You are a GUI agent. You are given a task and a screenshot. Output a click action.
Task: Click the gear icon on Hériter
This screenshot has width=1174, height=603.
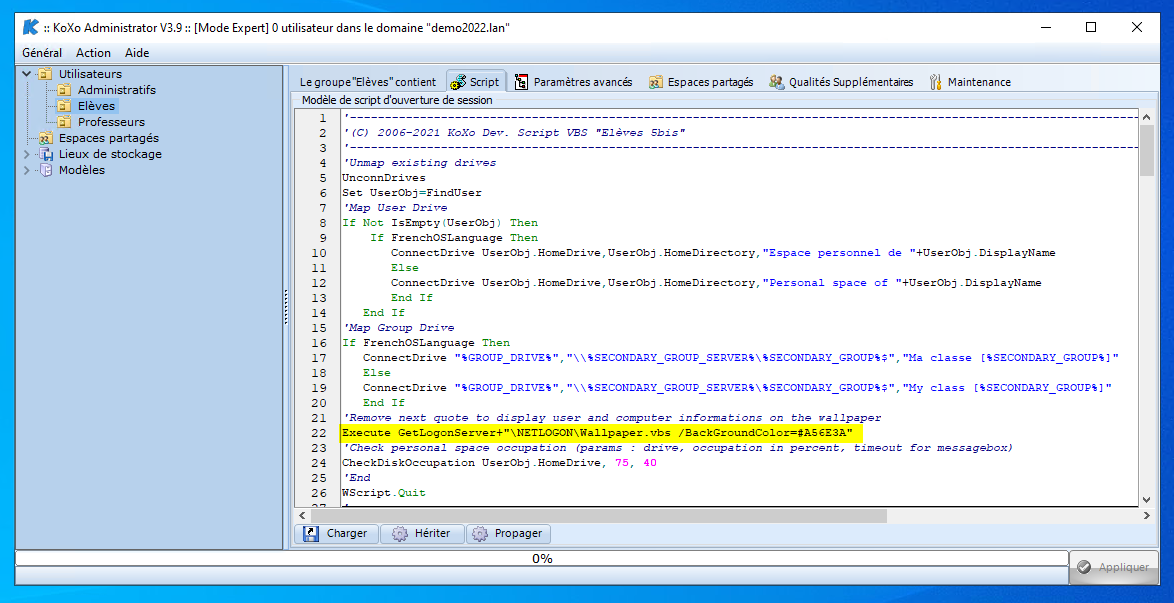pyautogui.click(x=400, y=533)
